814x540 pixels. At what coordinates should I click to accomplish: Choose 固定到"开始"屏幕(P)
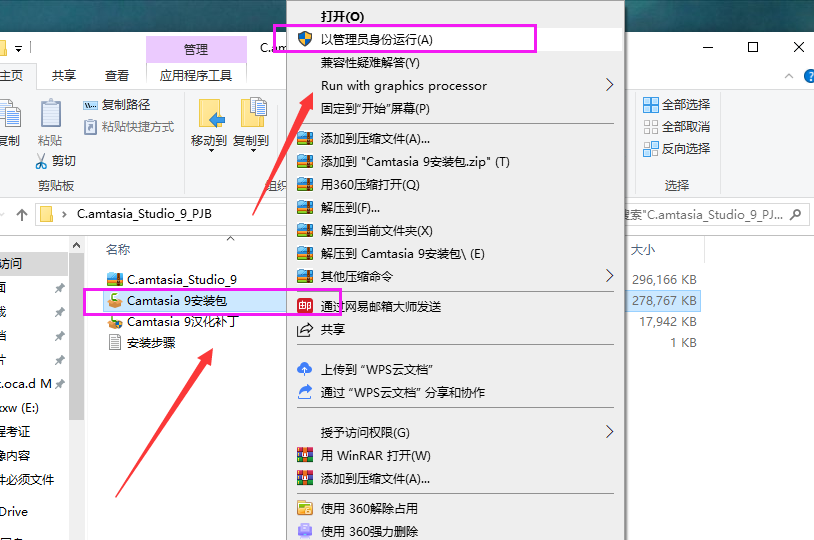(x=375, y=109)
